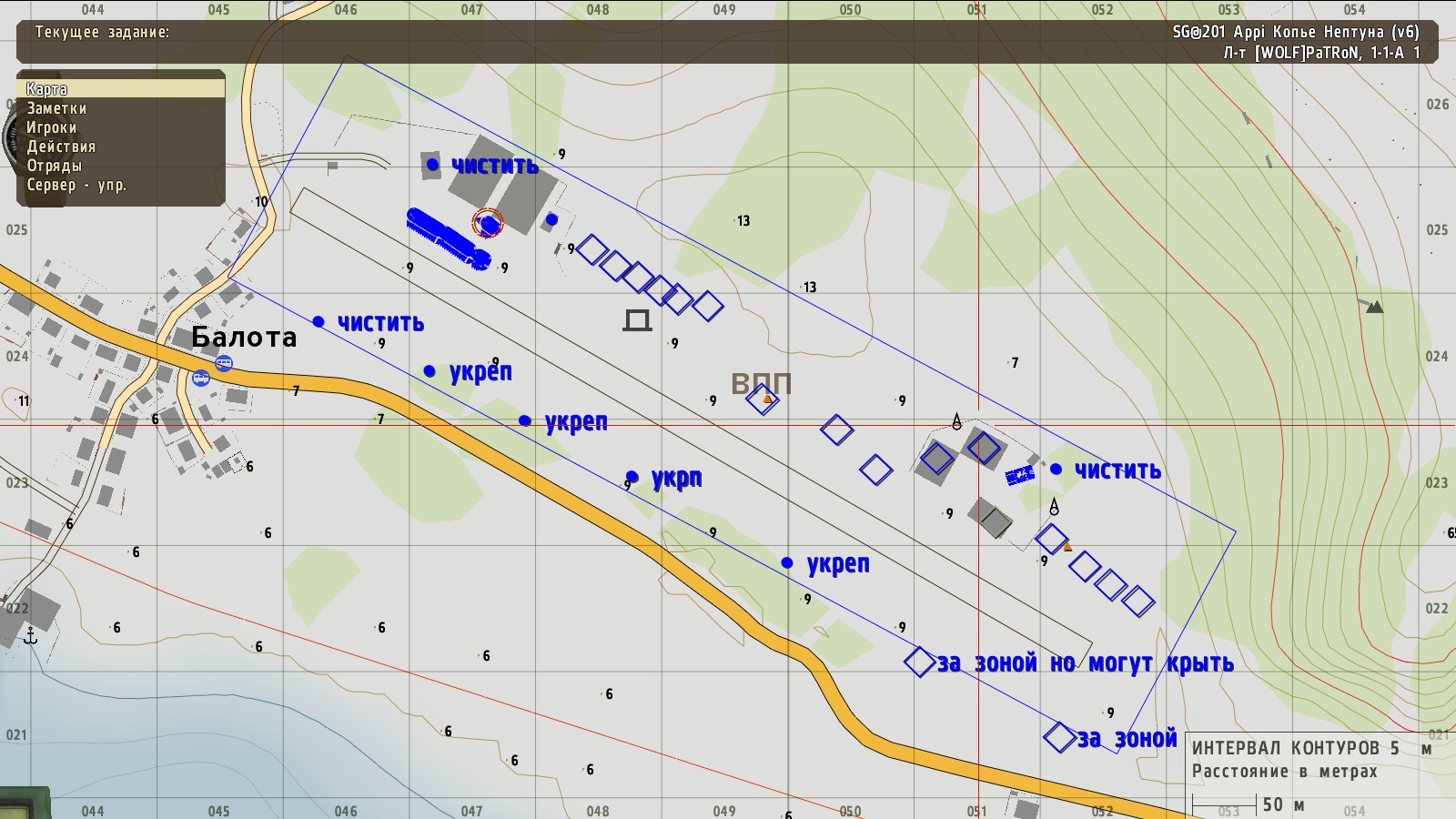Click upper bus stop icon in Балота
Image resolution: width=1456 pixels, height=819 pixels.
click(224, 364)
